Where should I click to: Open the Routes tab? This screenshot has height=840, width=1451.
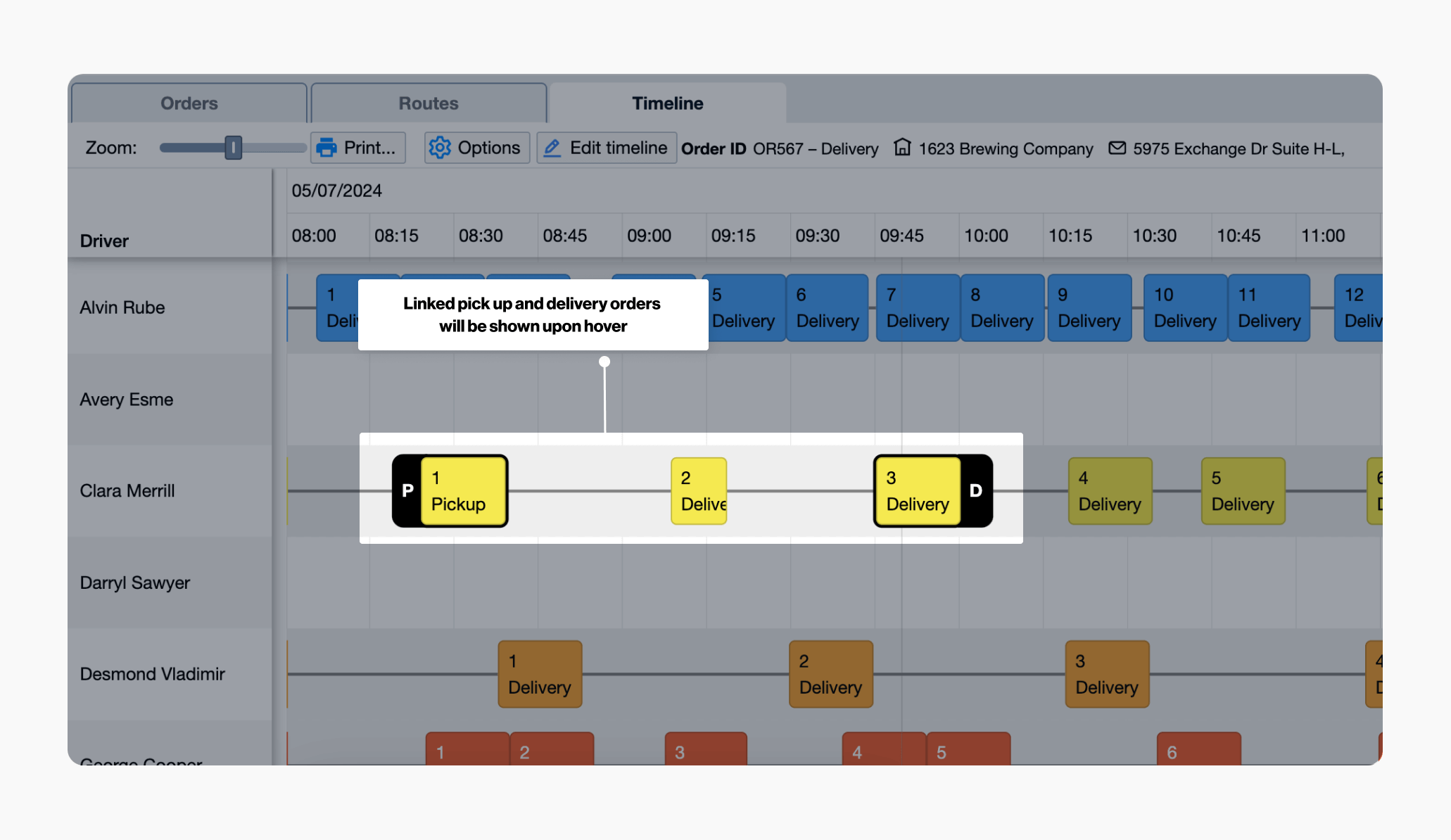click(428, 103)
